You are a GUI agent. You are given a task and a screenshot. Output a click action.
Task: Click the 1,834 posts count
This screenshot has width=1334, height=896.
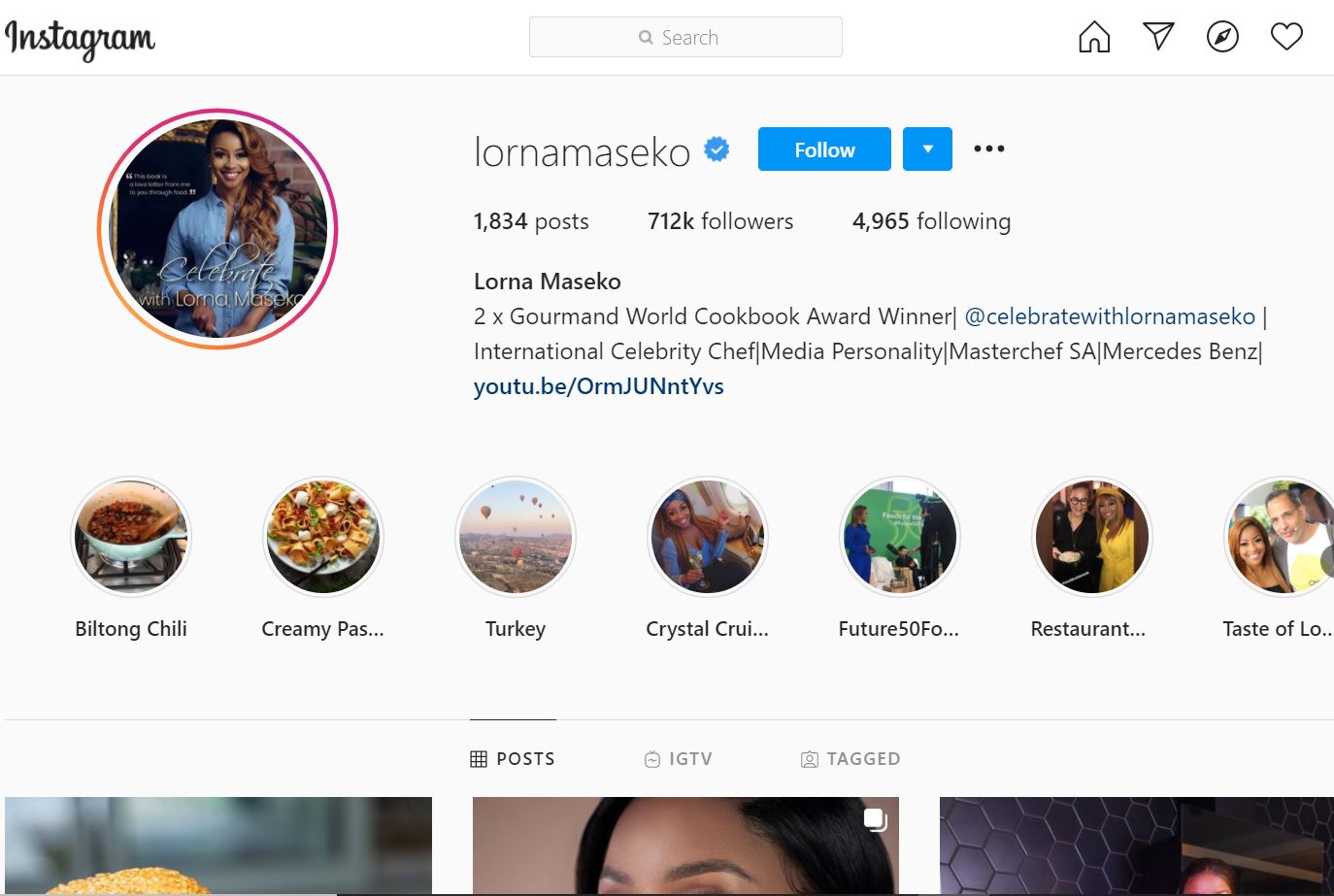click(x=531, y=221)
